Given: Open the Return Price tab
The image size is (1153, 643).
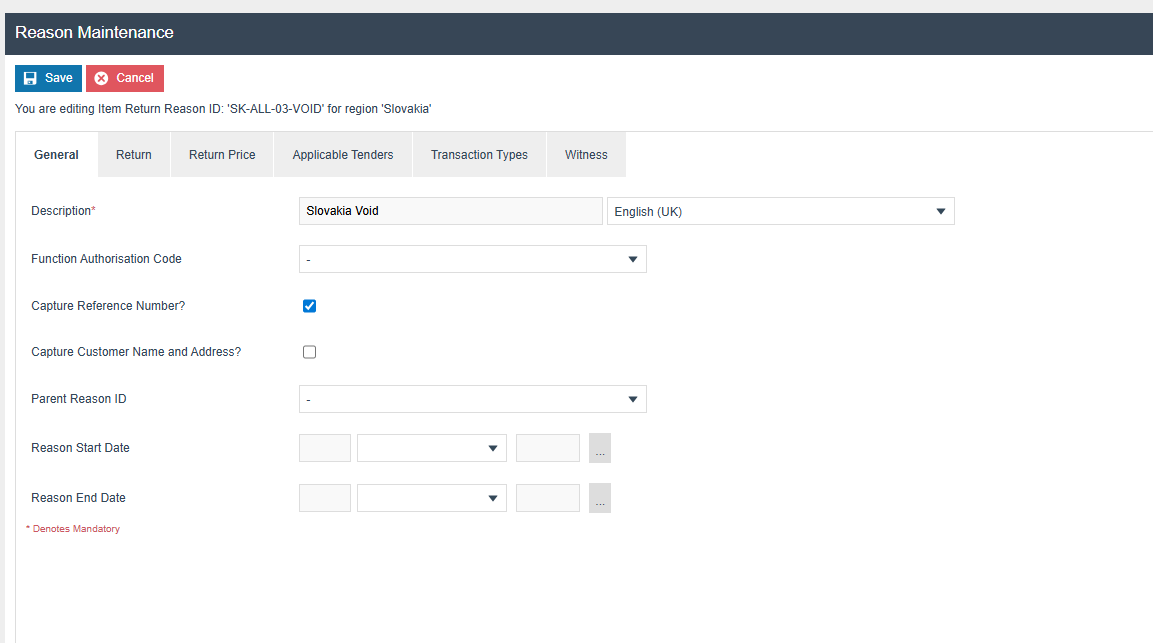Looking at the screenshot, I should tap(222, 155).
